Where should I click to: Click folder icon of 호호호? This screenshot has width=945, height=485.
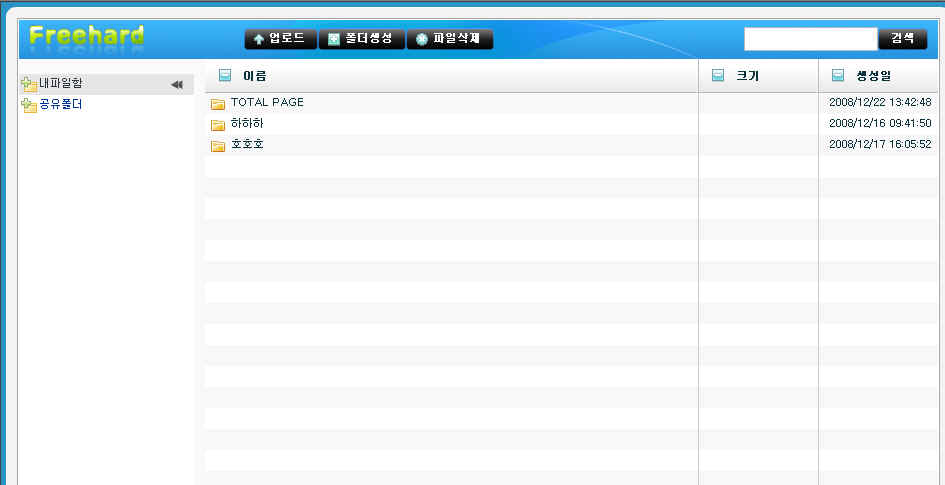point(218,146)
